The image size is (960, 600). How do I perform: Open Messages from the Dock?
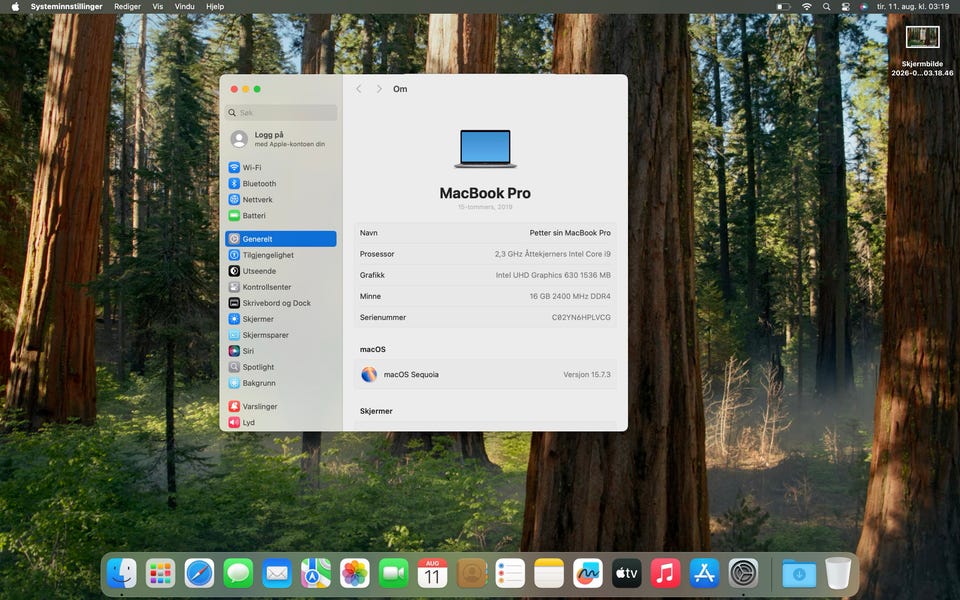coord(238,574)
